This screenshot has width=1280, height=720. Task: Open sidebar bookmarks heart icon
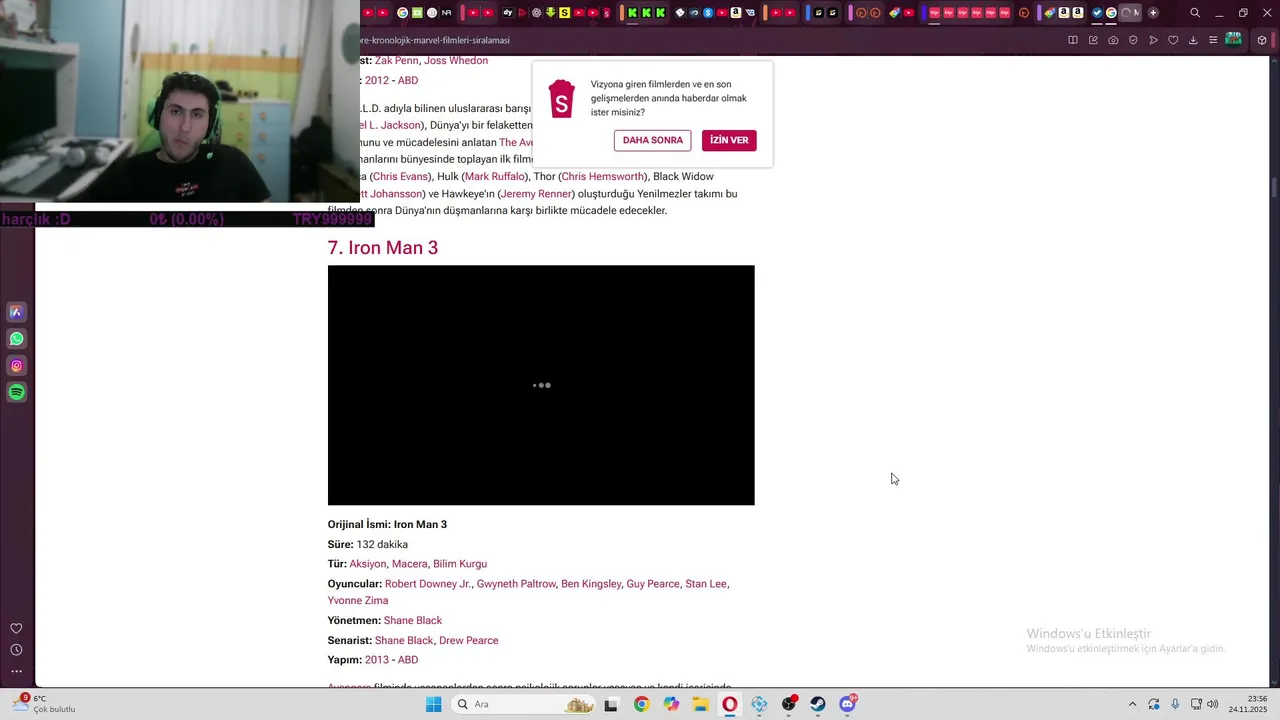click(16, 628)
